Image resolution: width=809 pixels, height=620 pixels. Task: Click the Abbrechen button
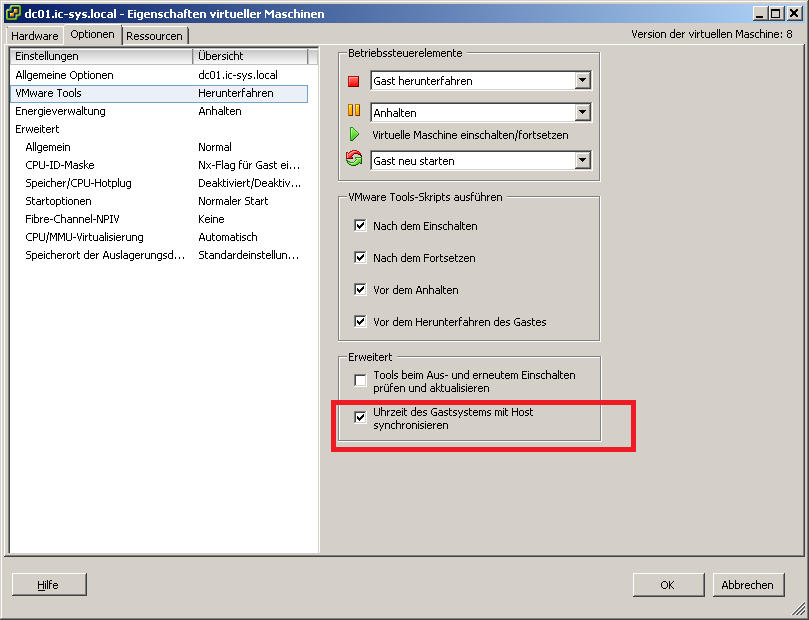(747, 585)
